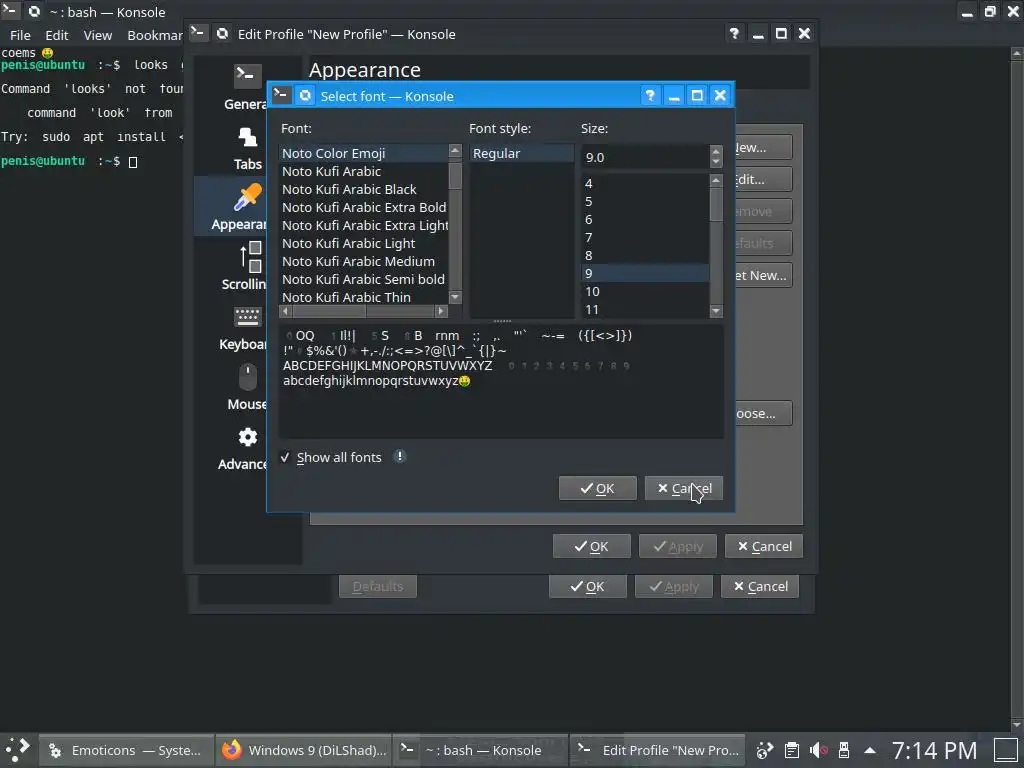The image size is (1024, 768).
Task: Click the Show Desktop icon on the taskbar
Action: pyautogui.click(x=1006, y=750)
